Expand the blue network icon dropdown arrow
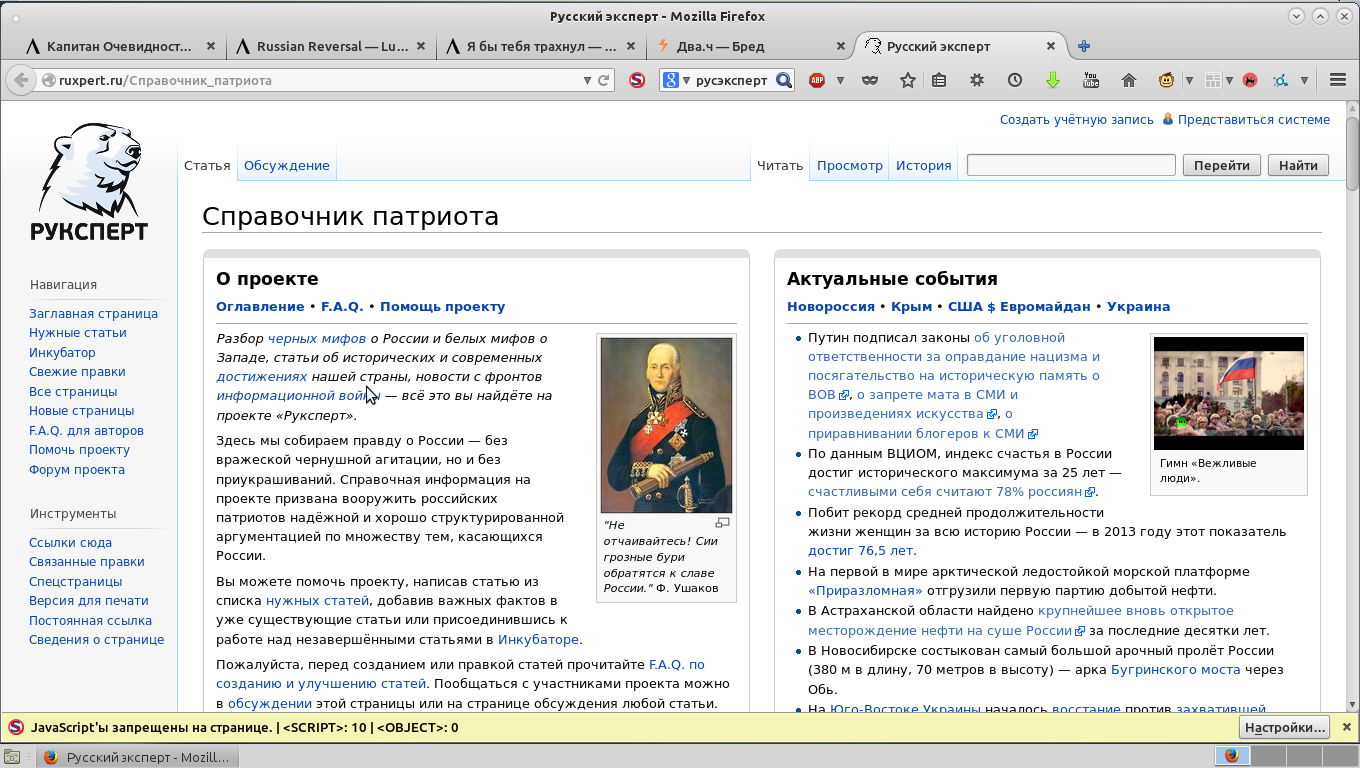1360x768 pixels. click(1304, 80)
